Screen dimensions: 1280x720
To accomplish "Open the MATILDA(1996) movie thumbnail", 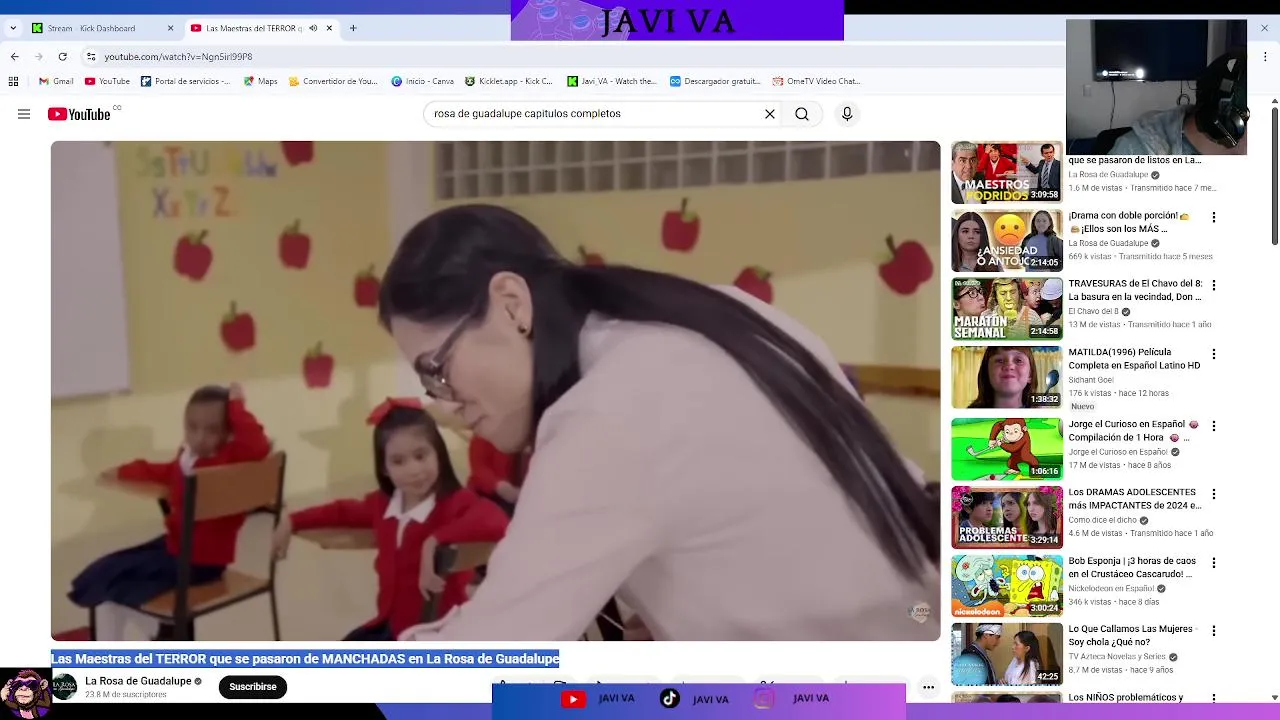I will pos(1007,378).
